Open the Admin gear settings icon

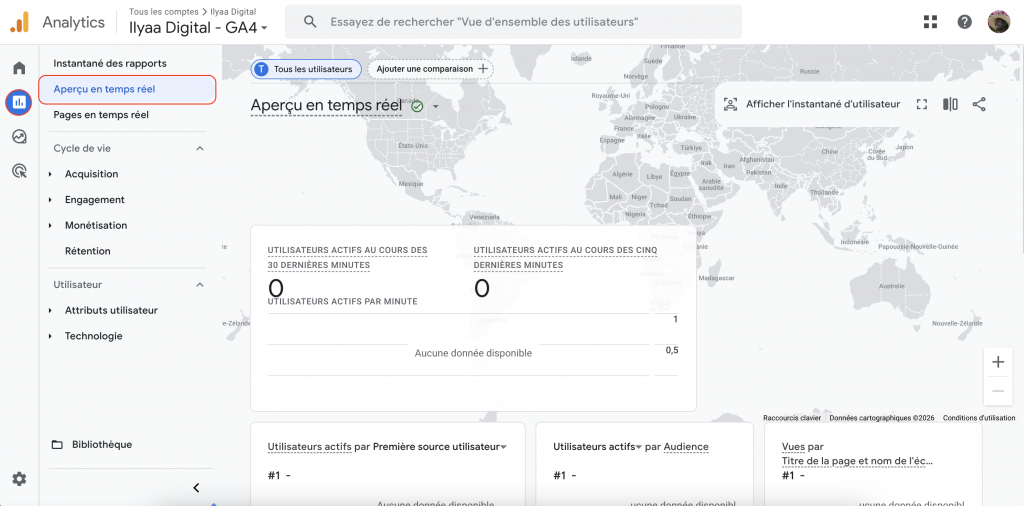pos(19,479)
